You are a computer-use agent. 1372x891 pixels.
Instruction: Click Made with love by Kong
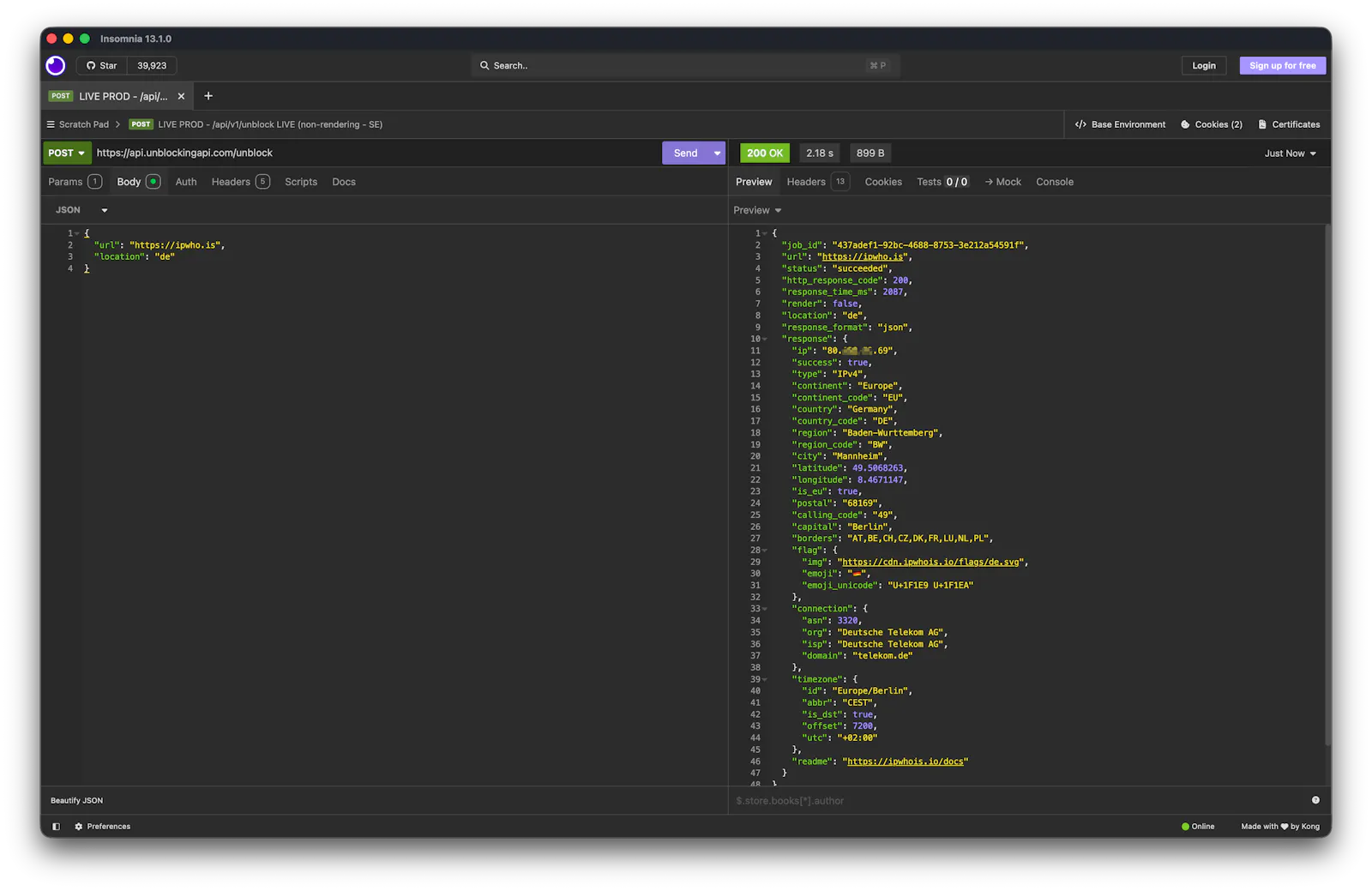(1280, 827)
